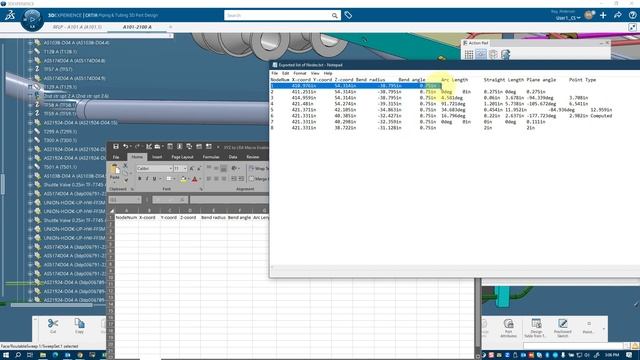Image resolution: width=640 pixels, height=360 pixels.
Task: Toggle Underline in Excel Font group
Action: pyautogui.click(x=154, y=179)
